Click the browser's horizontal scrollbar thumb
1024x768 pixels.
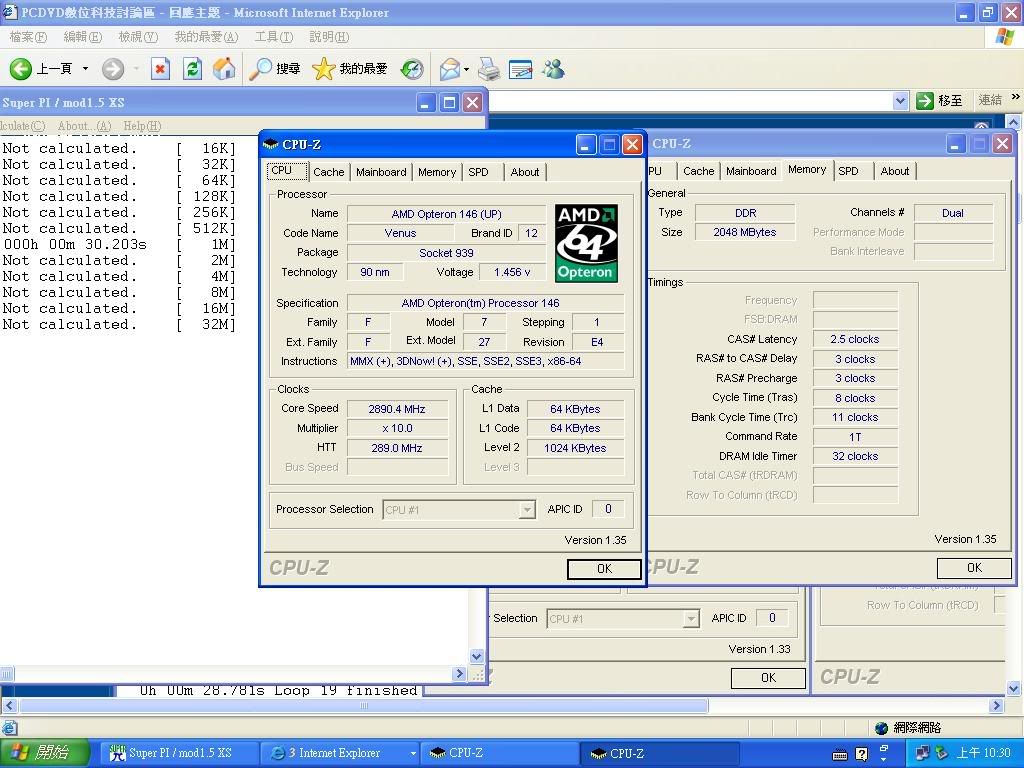pos(363,706)
